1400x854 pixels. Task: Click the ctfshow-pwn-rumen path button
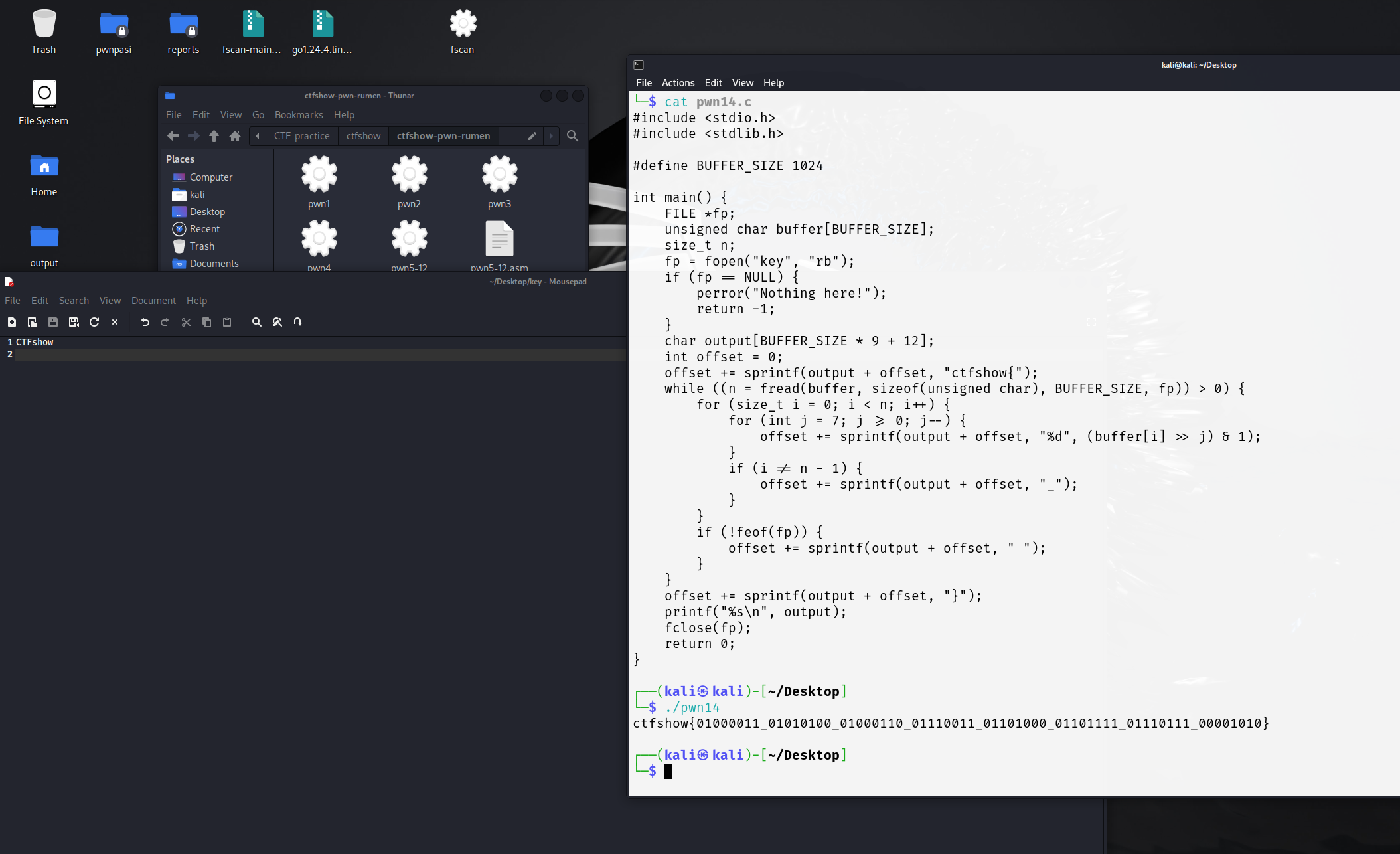pyautogui.click(x=443, y=136)
